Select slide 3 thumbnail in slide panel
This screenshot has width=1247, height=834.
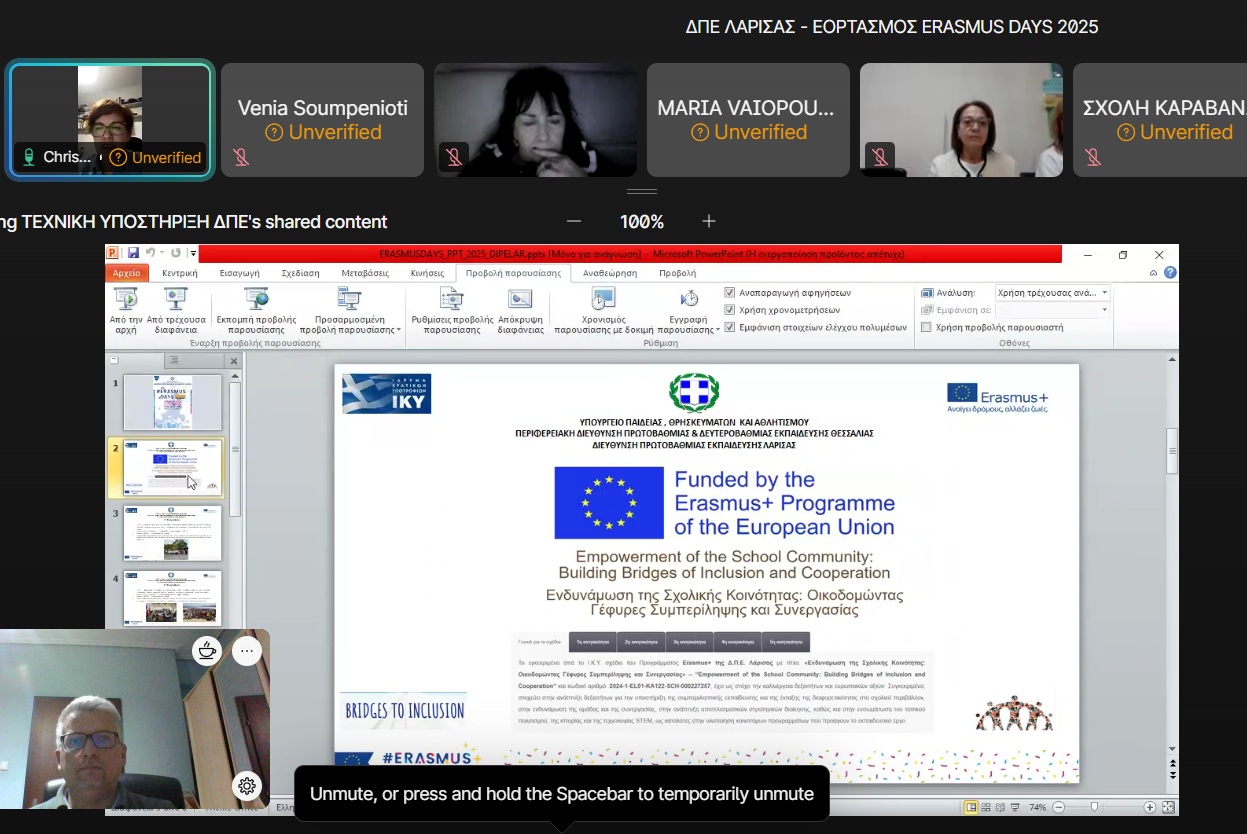pyautogui.click(x=172, y=532)
